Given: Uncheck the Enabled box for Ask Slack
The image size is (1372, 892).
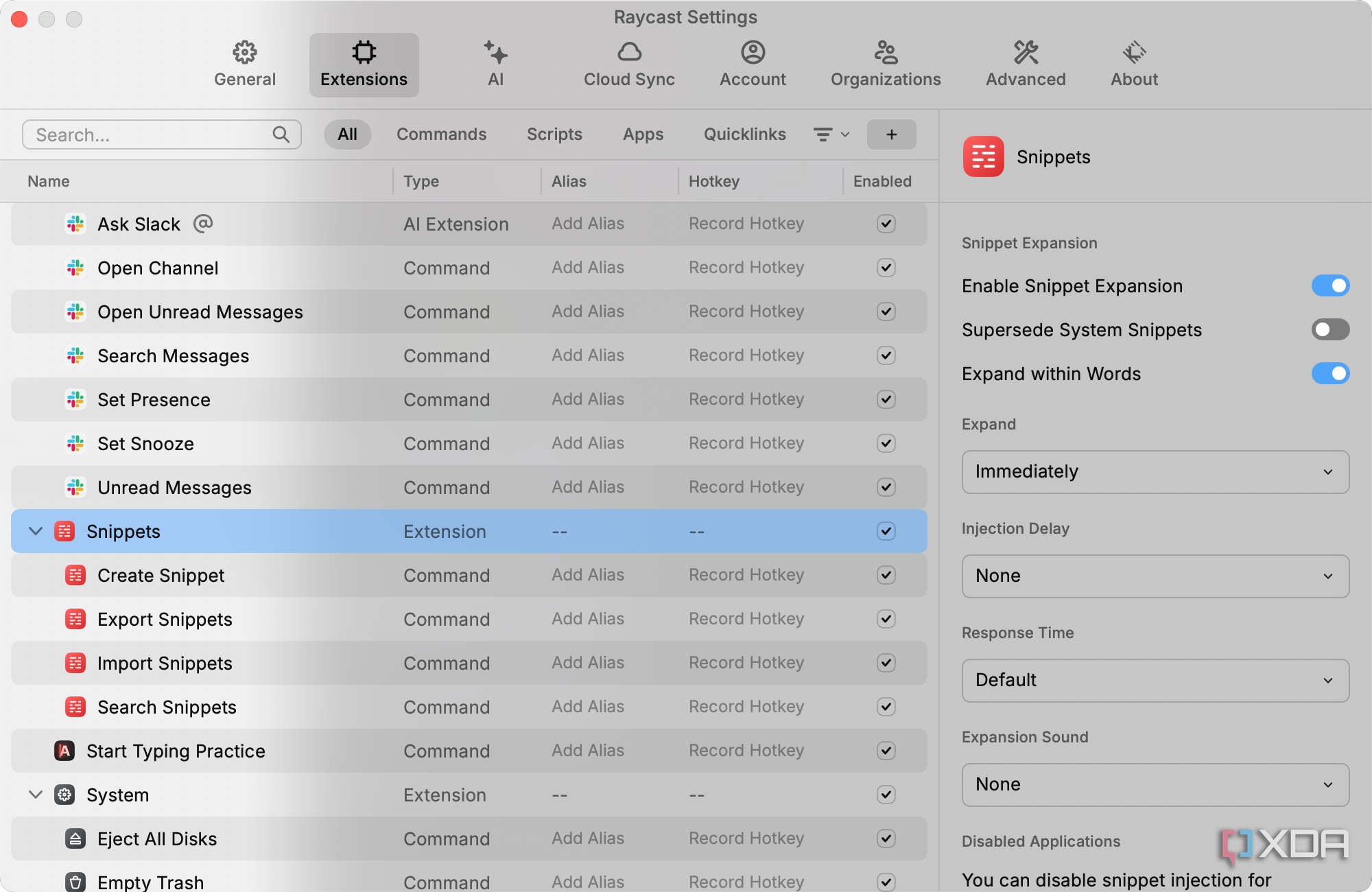Looking at the screenshot, I should (886, 224).
